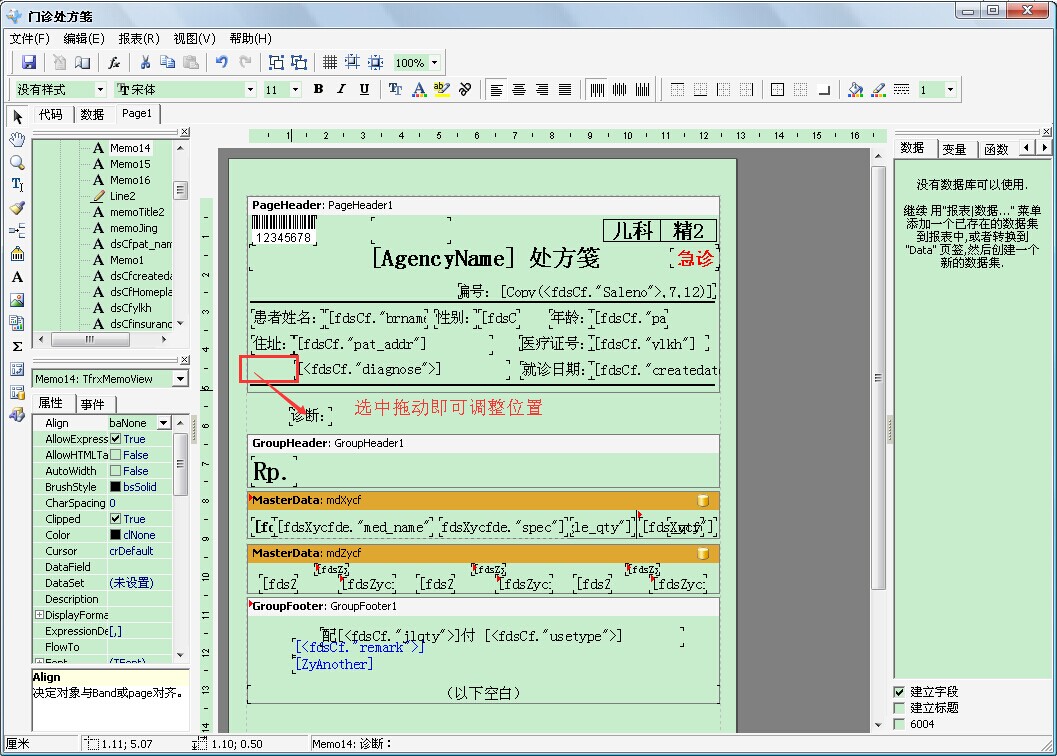Expand the DisplayFormat property
This screenshot has width=1057, height=756.
coord(39,615)
